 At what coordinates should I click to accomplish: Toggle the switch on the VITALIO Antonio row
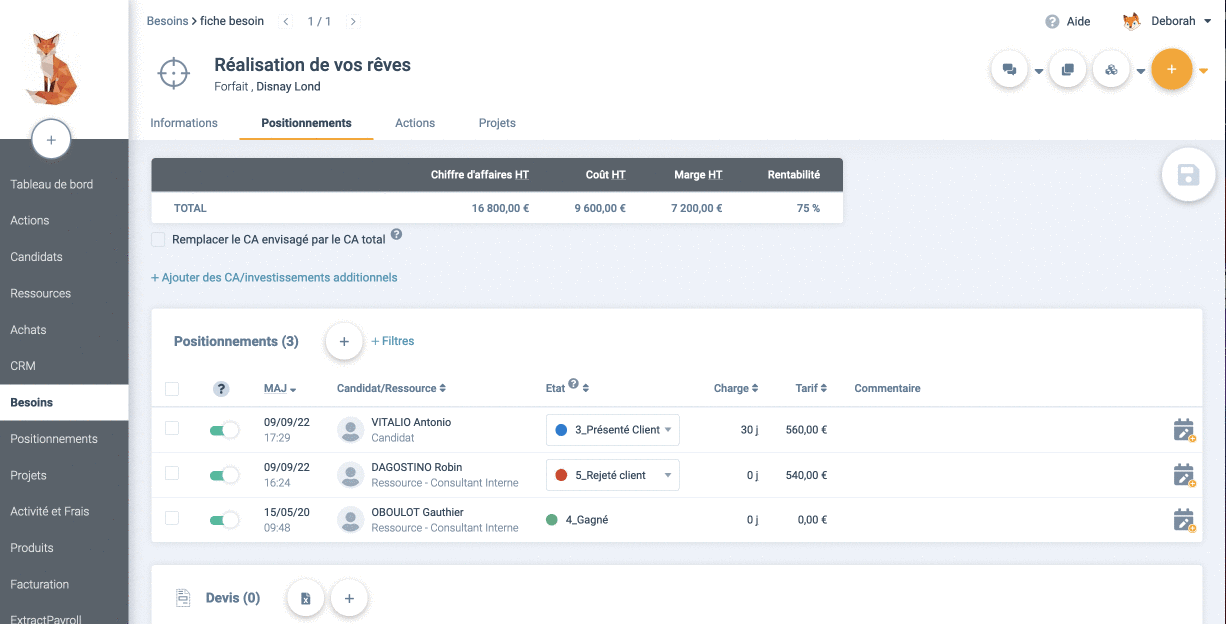coord(224,430)
